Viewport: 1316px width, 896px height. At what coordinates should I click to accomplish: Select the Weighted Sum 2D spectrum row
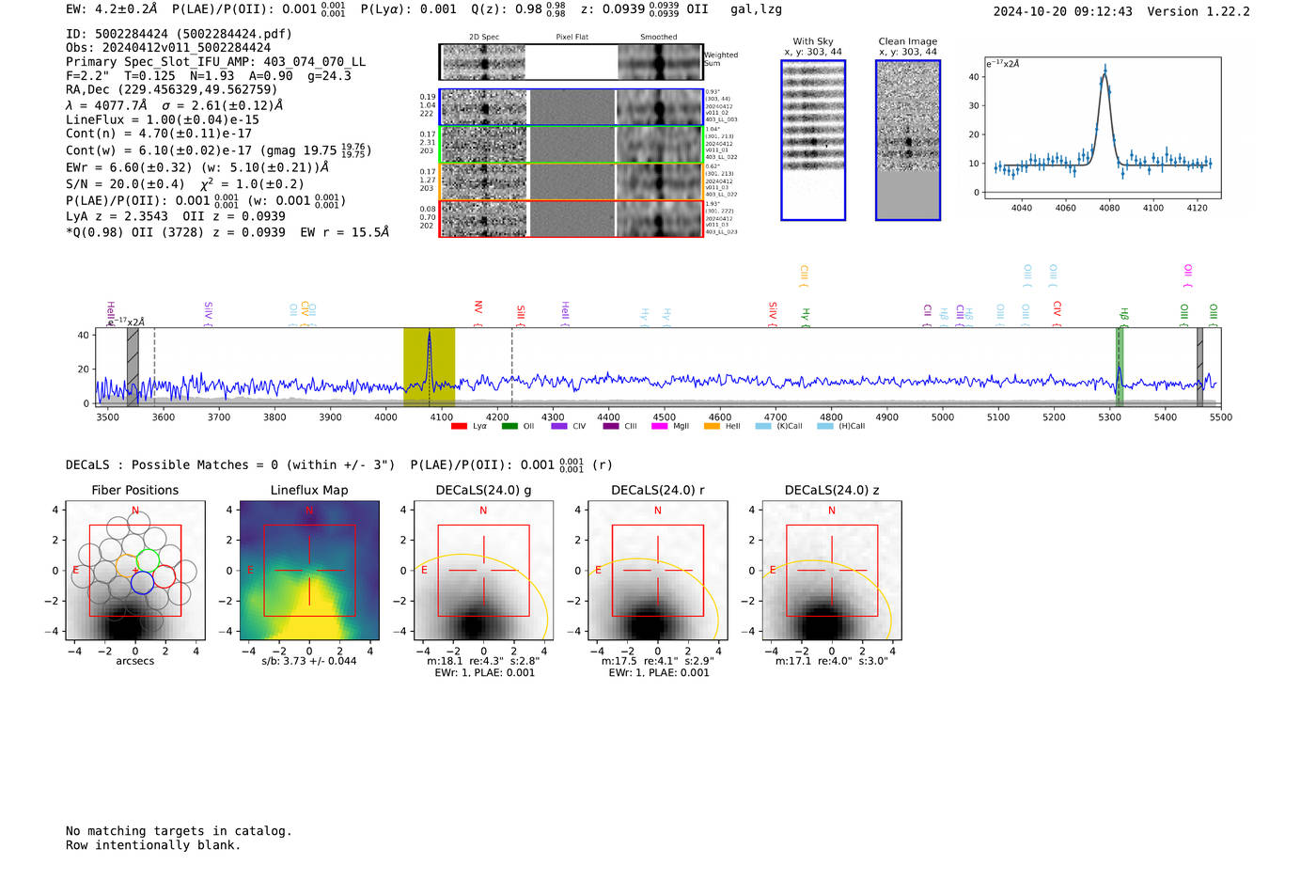(572, 62)
